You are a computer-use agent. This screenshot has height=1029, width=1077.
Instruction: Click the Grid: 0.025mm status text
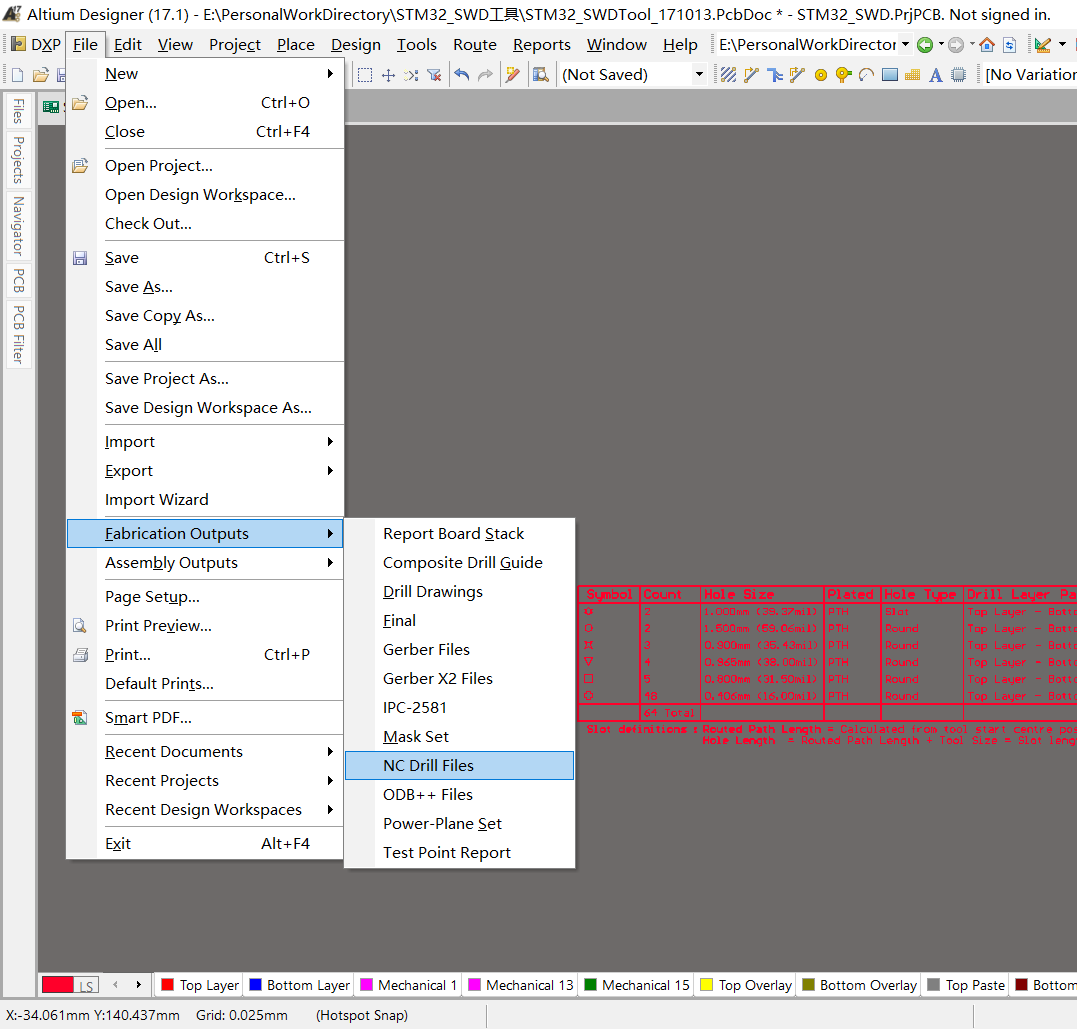tap(242, 1015)
